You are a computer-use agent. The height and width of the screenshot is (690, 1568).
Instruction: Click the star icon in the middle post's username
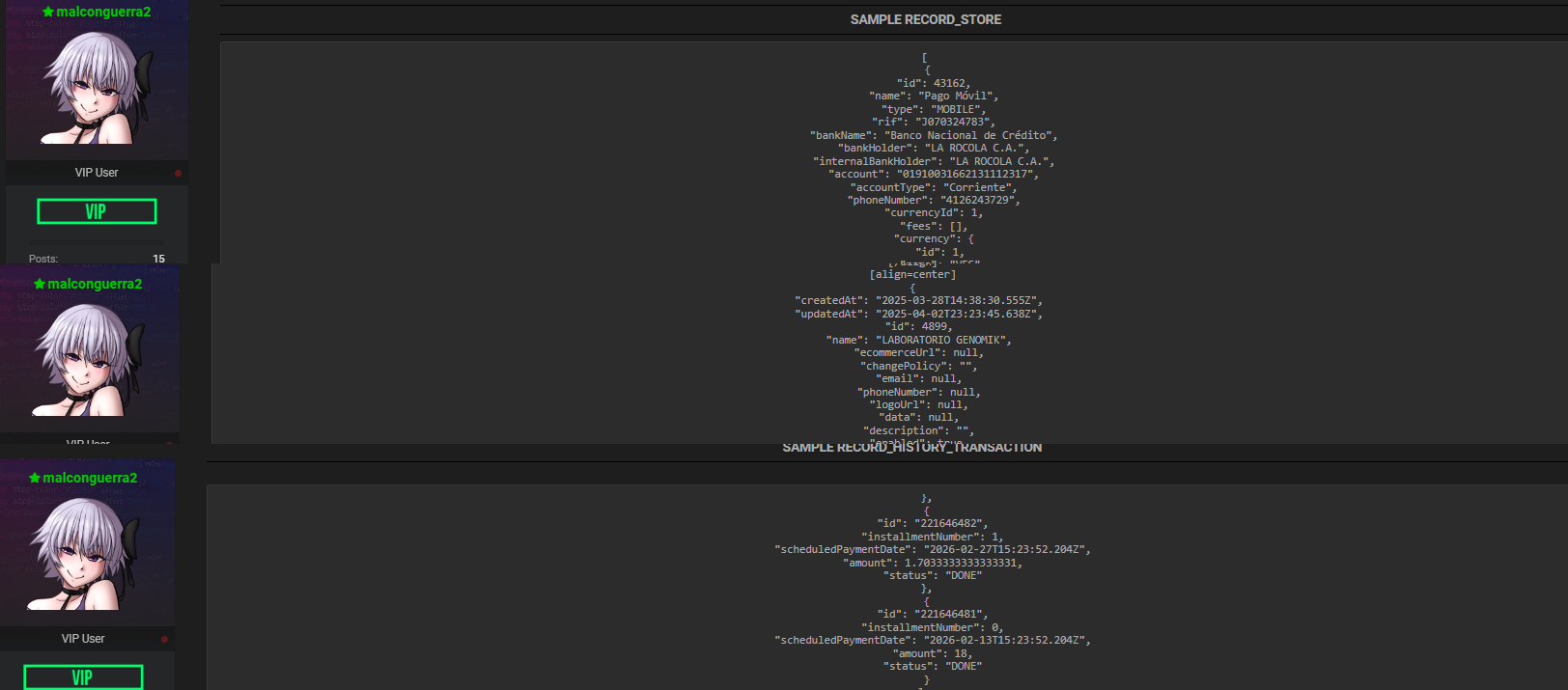40,285
